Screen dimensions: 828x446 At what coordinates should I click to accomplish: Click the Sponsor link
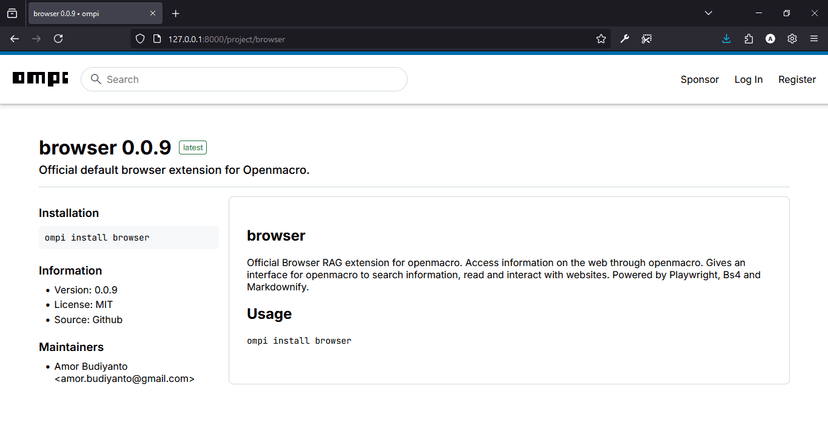[x=699, y=80]
